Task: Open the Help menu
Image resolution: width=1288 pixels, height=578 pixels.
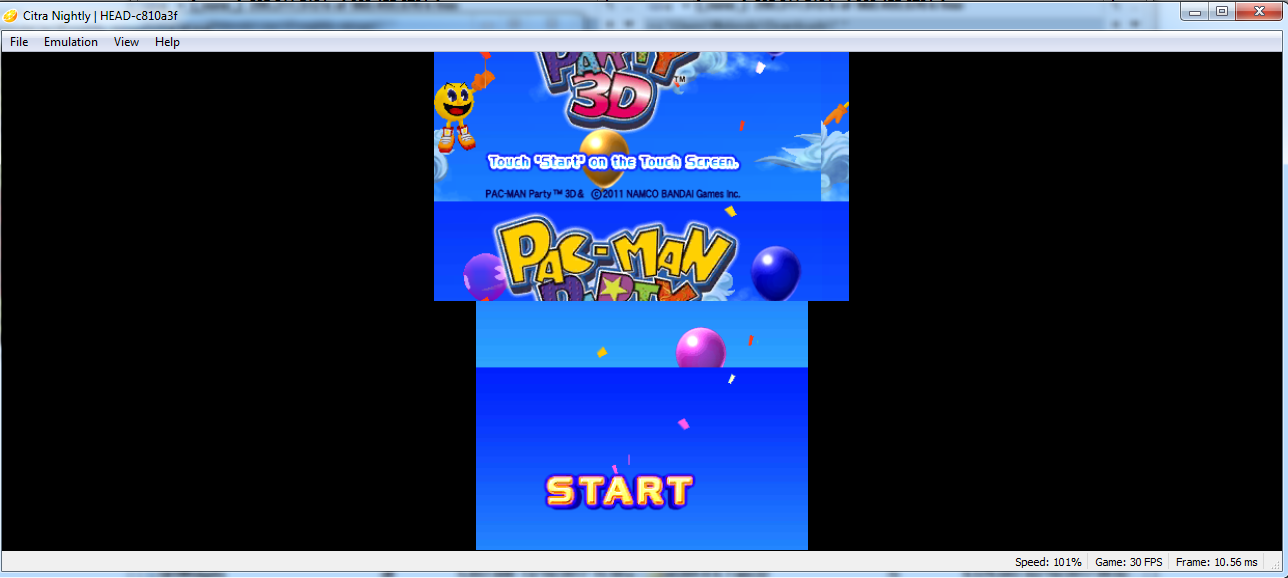Action: pos(167,42)
